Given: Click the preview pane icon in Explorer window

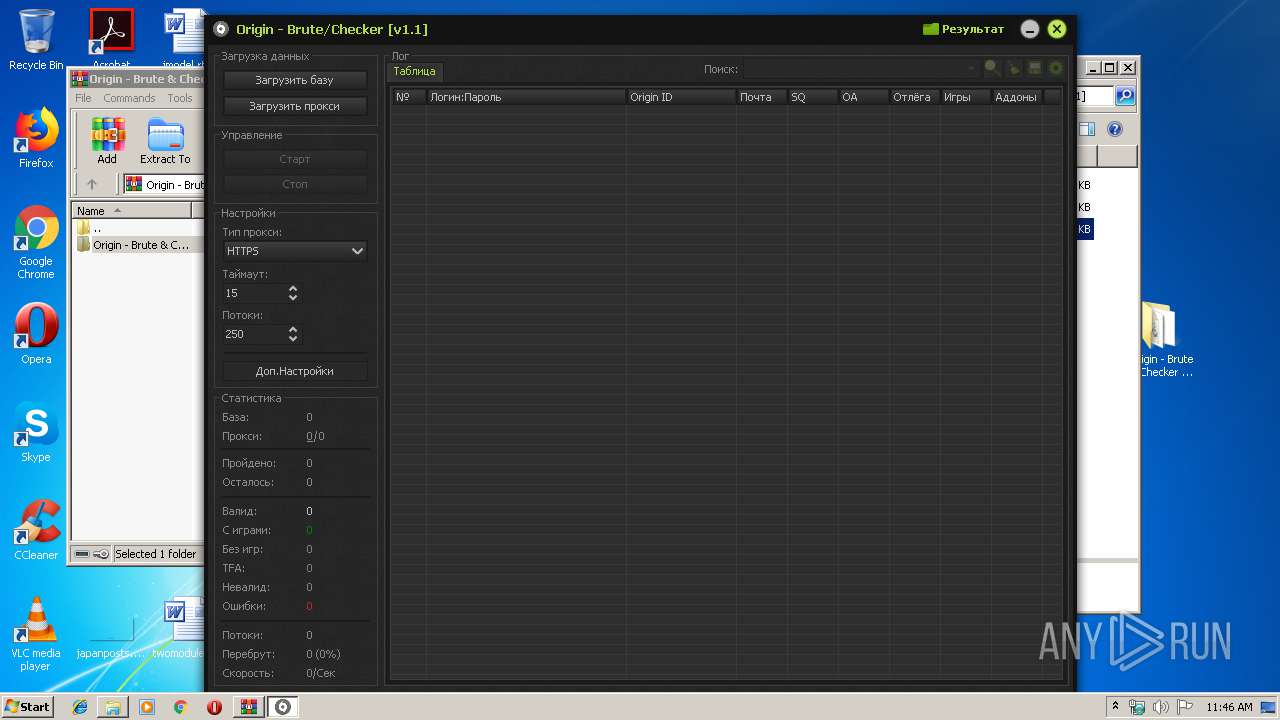Looking at the screenshot, I should coord(1088,129).
